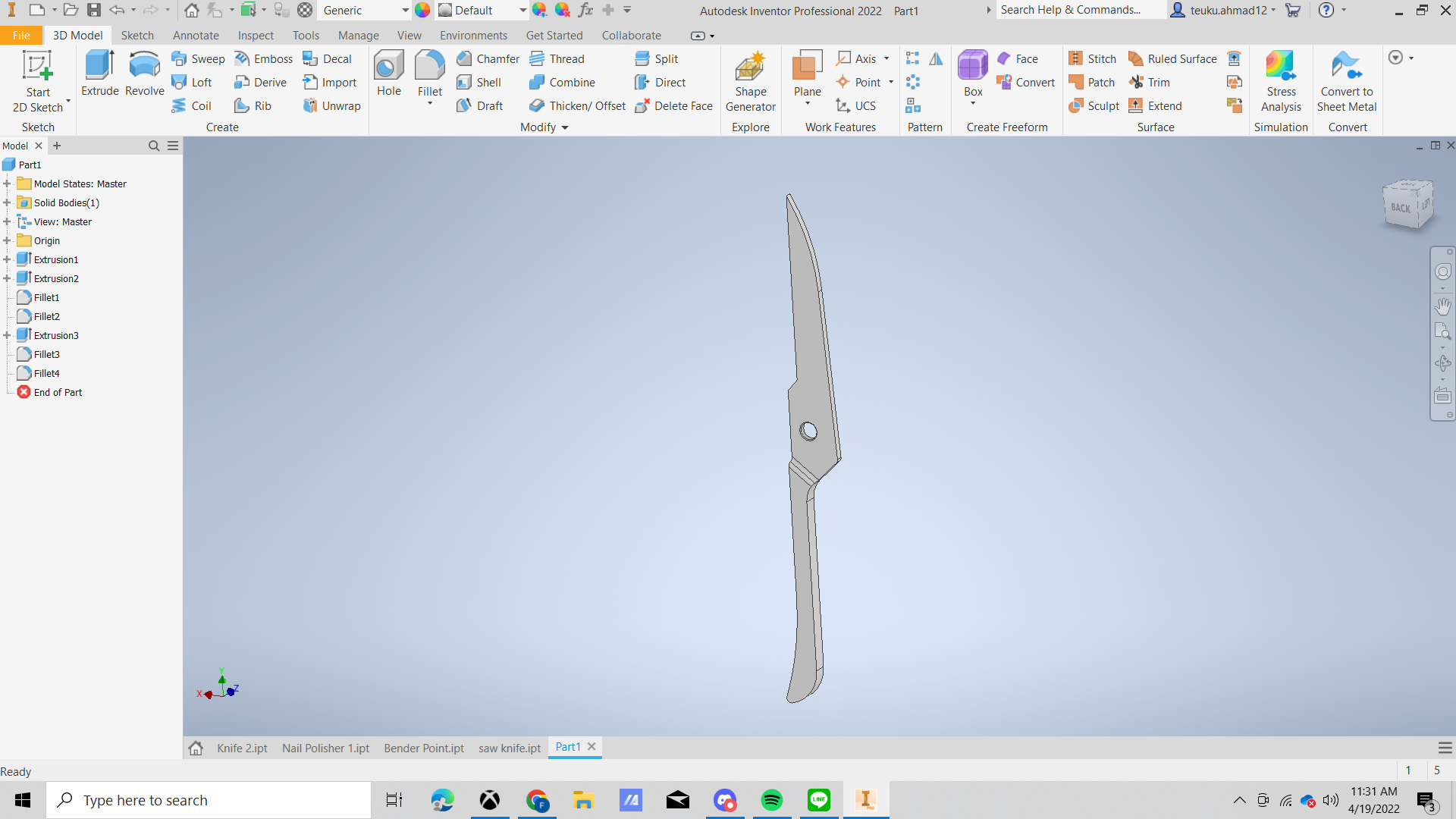Click Convert to Sheet Metal
Image resolution: width=1456 pixels, height=819 pixels.
point(1346,82)
